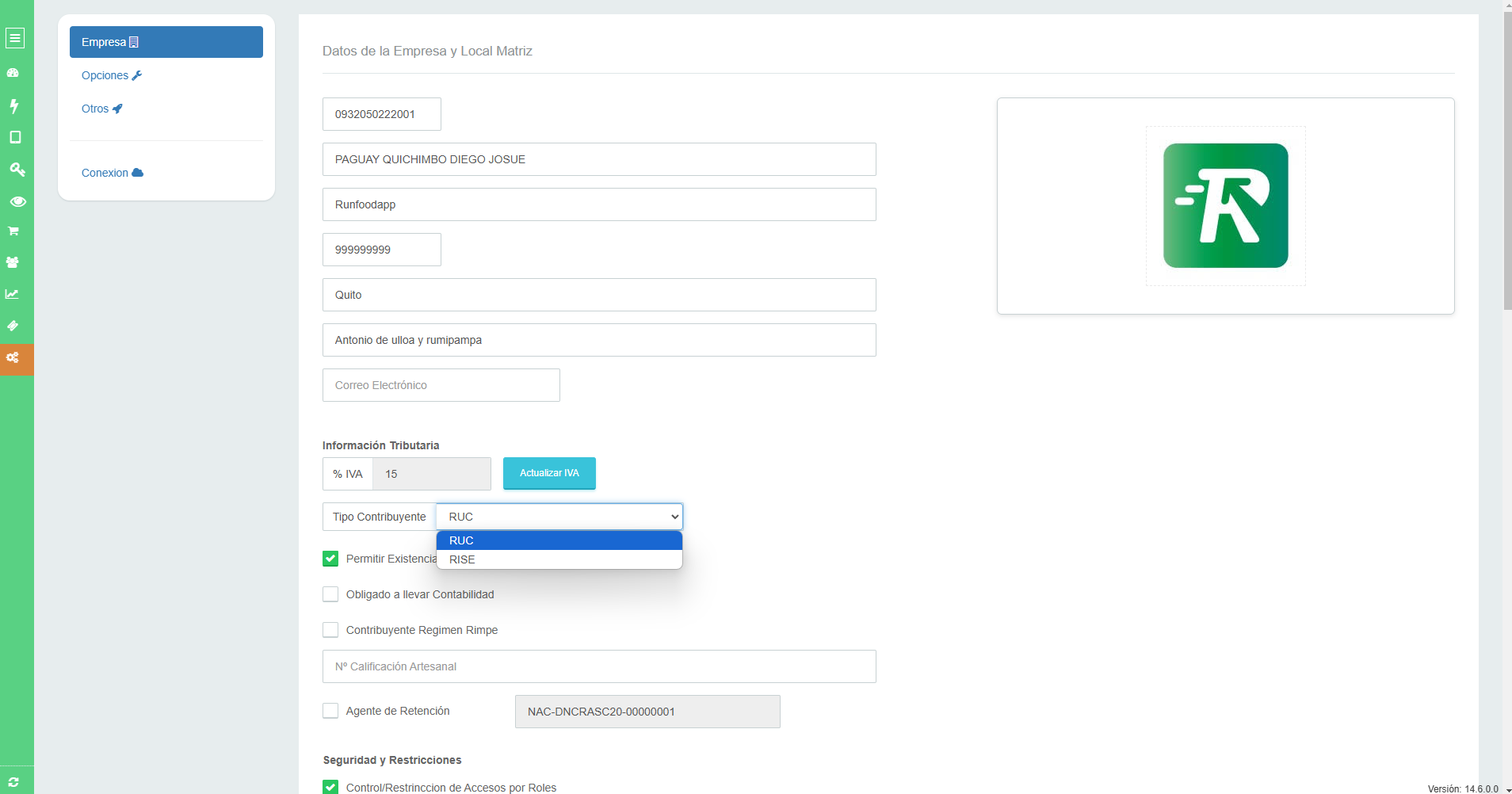Click the Quito city field

(599, 295)
